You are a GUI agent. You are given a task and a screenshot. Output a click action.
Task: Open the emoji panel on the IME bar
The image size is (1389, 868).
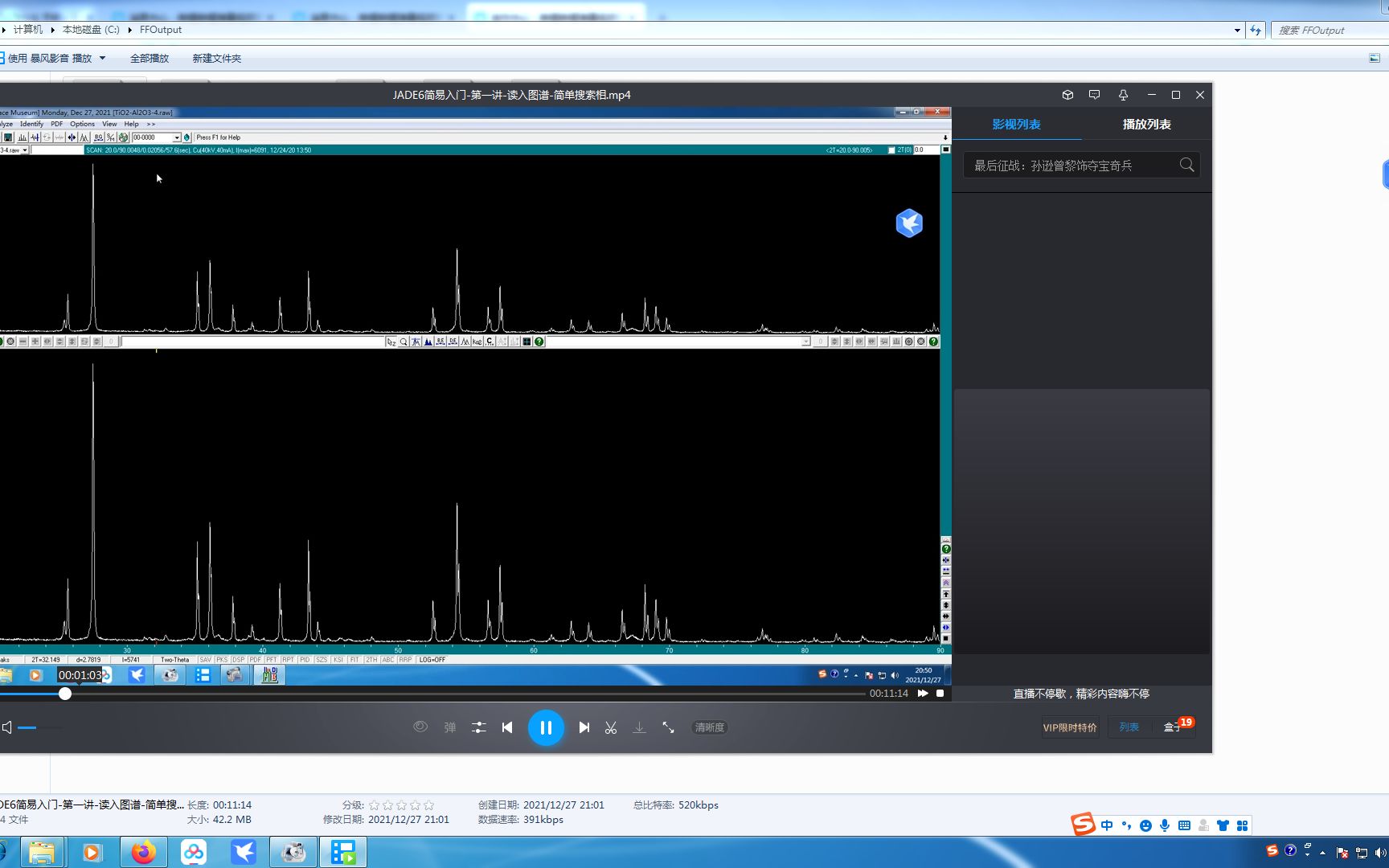(x=1145, y=825)
